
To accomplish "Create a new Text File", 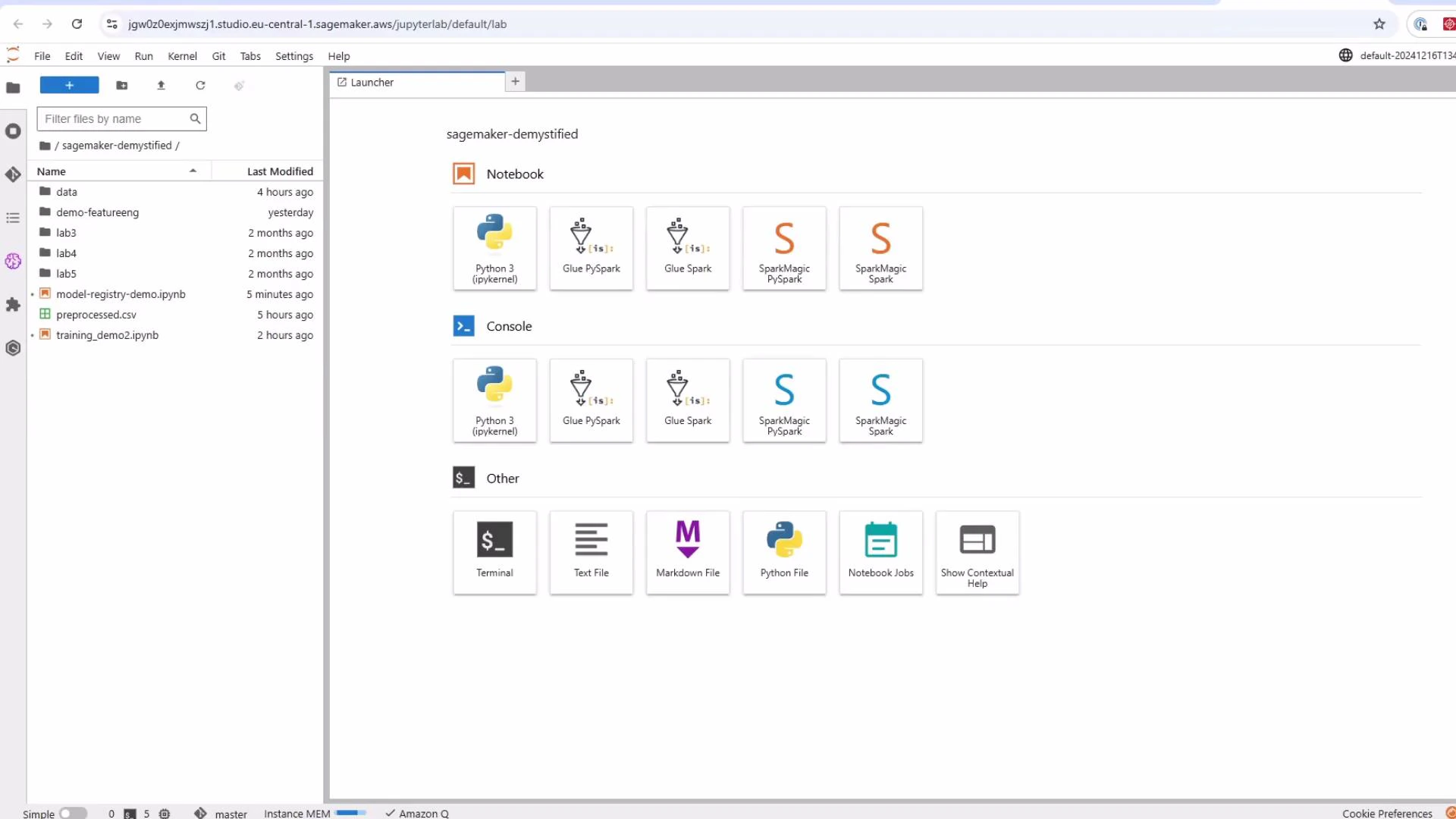I will coord(591,552).
